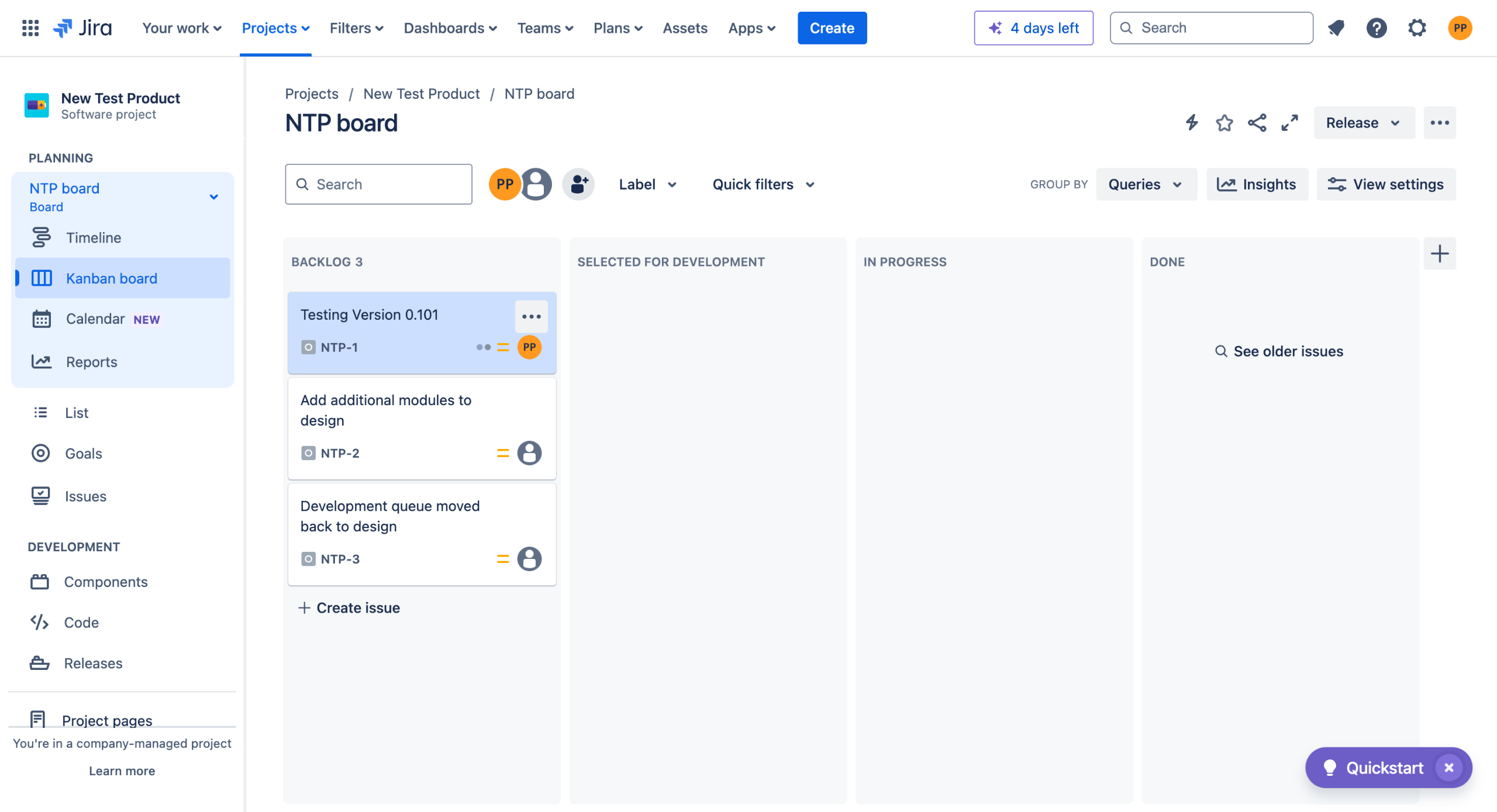Image resolution: width=1497 pixels, height=812 pixels.
Task: Dismiss the Quickstart panel with X
Action: coord(1449,768)
